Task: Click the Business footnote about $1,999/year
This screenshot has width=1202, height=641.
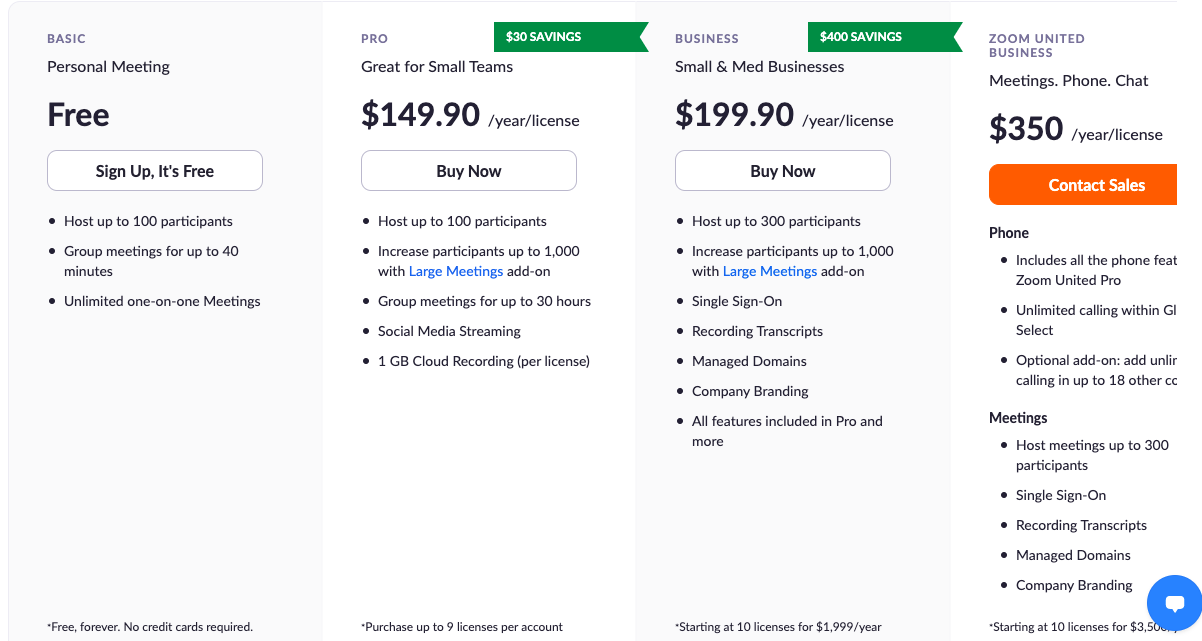Action: coord(778,627)
